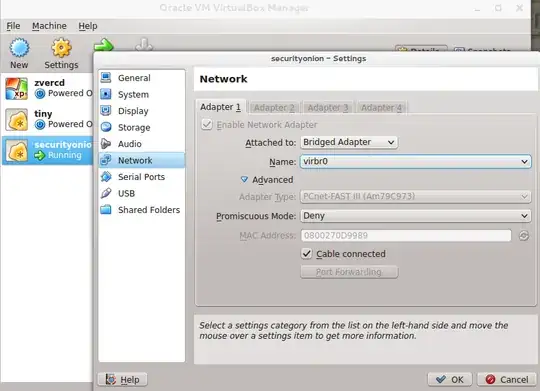Image resolution: width=540 pixels, height=391 pixels.
Task: Open the Storage settings page
Action: [142, 127]
